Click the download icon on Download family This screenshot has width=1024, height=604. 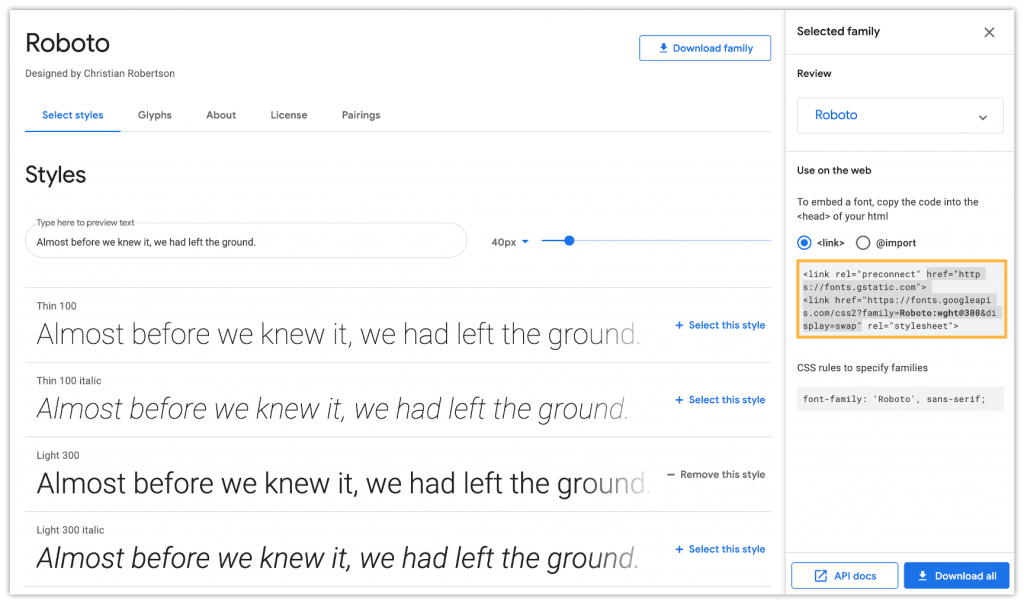click(663, 47)
